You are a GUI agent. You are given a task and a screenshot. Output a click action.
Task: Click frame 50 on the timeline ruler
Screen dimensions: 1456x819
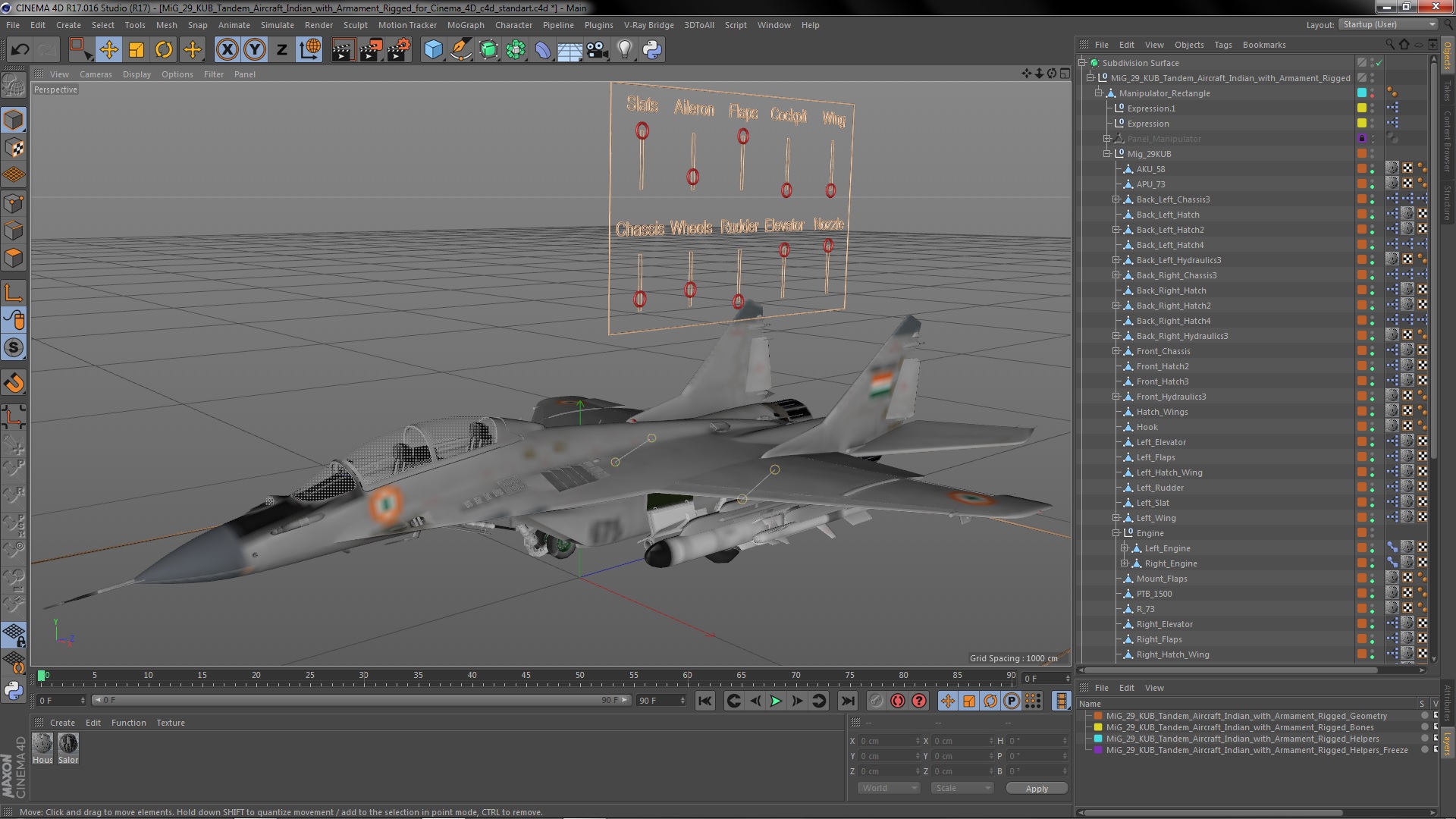click(x=580, y=676)
